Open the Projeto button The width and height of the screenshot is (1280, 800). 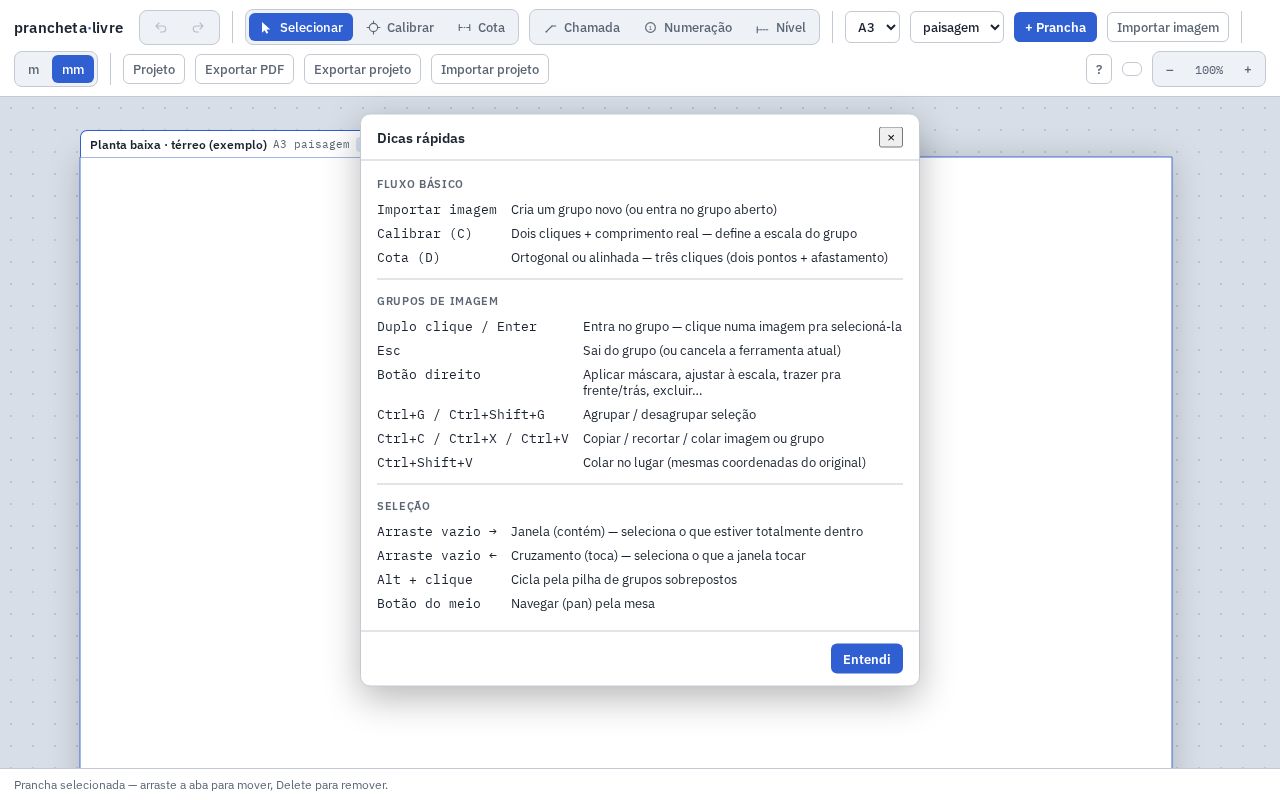(154, 69)
